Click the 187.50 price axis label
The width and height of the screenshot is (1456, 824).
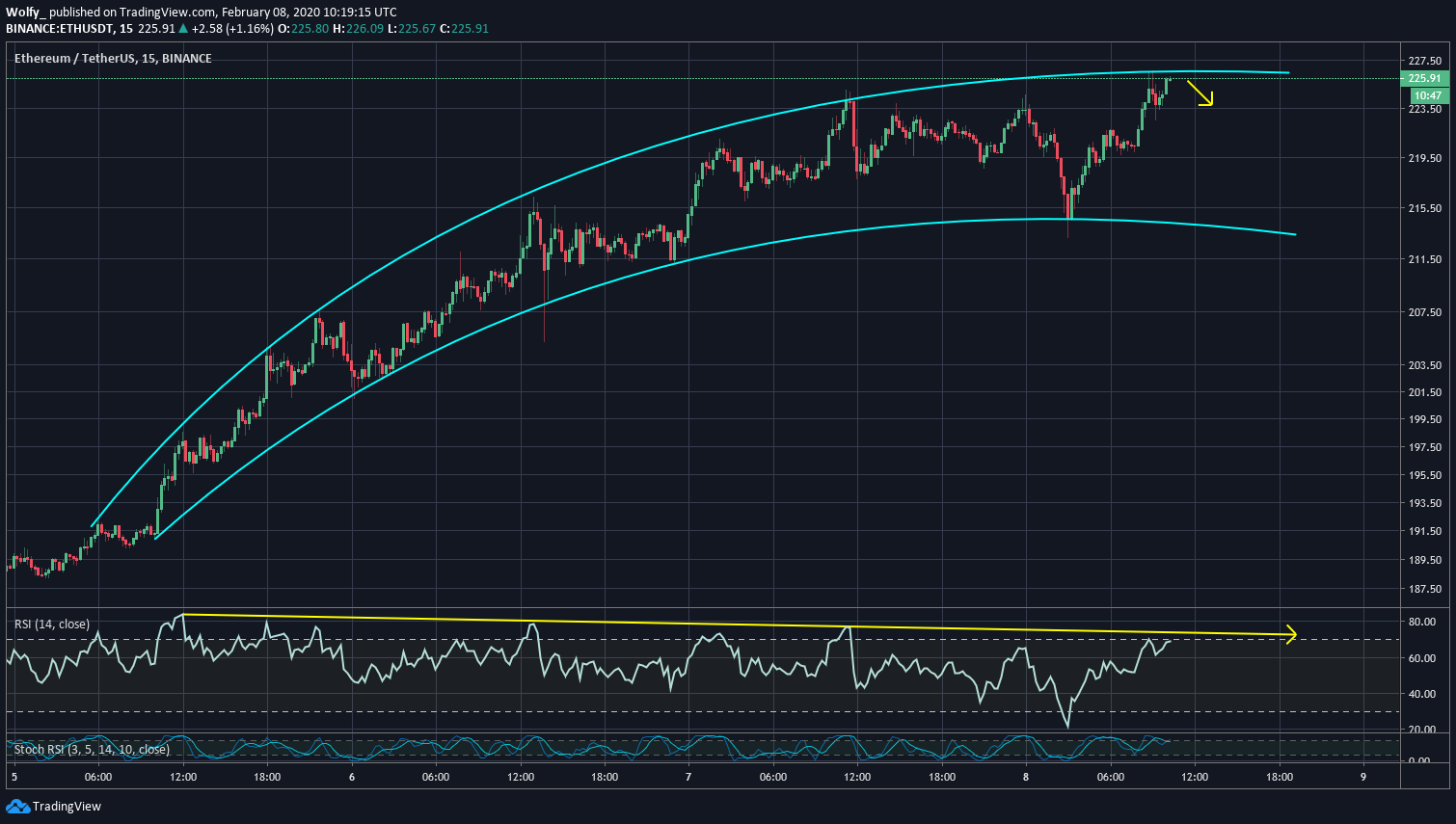[x=1424, y=589]
